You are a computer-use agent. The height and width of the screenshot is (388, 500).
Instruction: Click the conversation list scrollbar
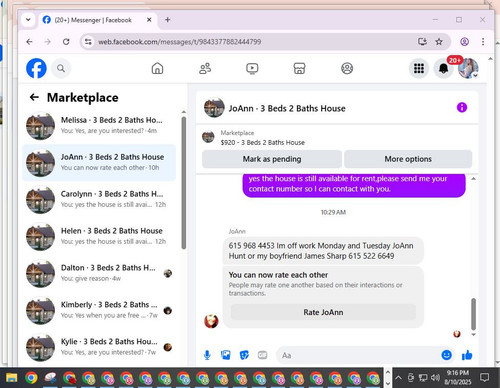[x=184, y=183]
